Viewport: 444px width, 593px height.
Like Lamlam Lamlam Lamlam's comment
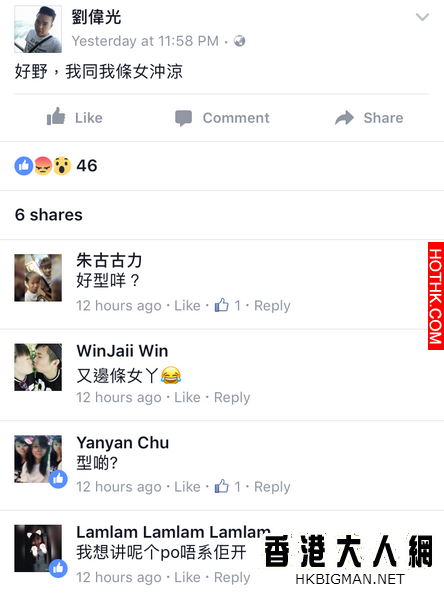coord(187,577)
